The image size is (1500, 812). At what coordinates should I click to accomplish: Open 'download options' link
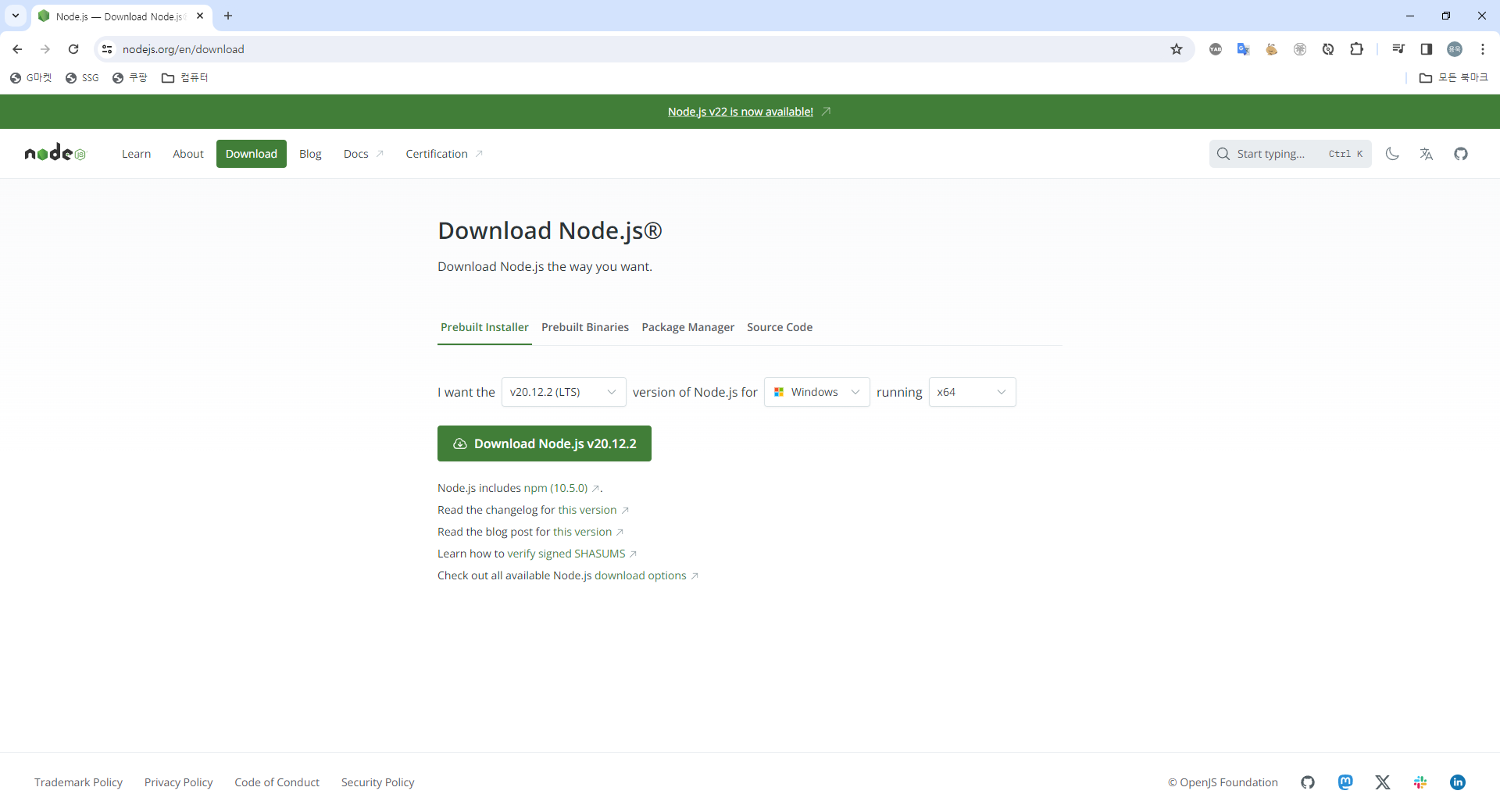click(x=641, y=575)
